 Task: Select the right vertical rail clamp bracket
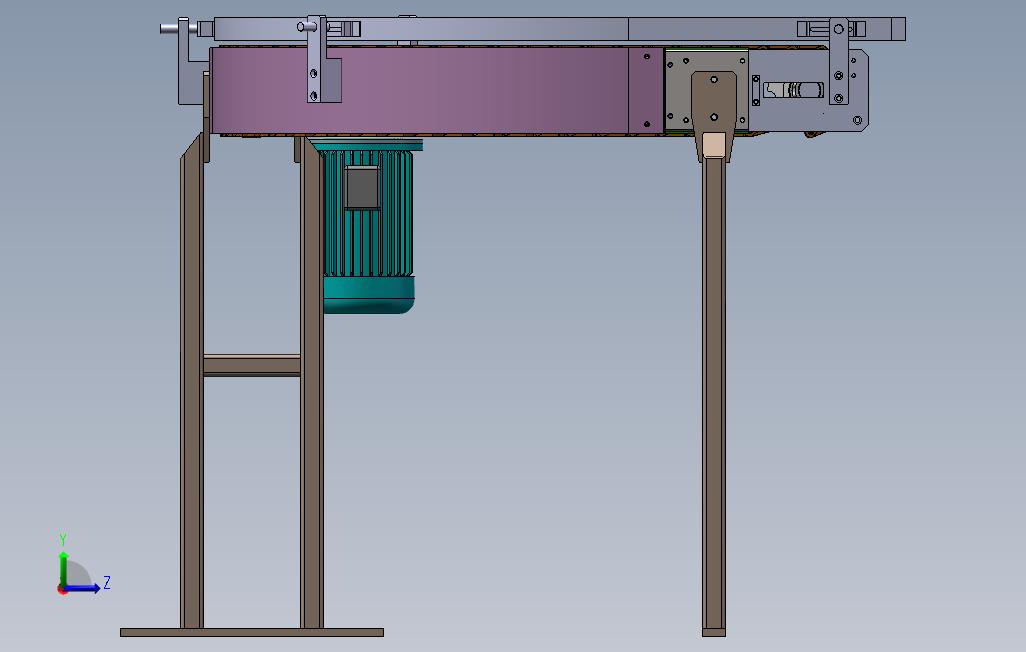pos(839,62)
